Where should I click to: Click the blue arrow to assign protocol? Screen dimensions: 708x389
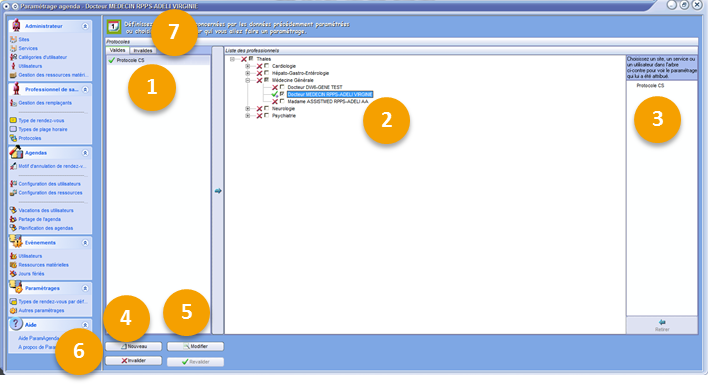[218, 191]
